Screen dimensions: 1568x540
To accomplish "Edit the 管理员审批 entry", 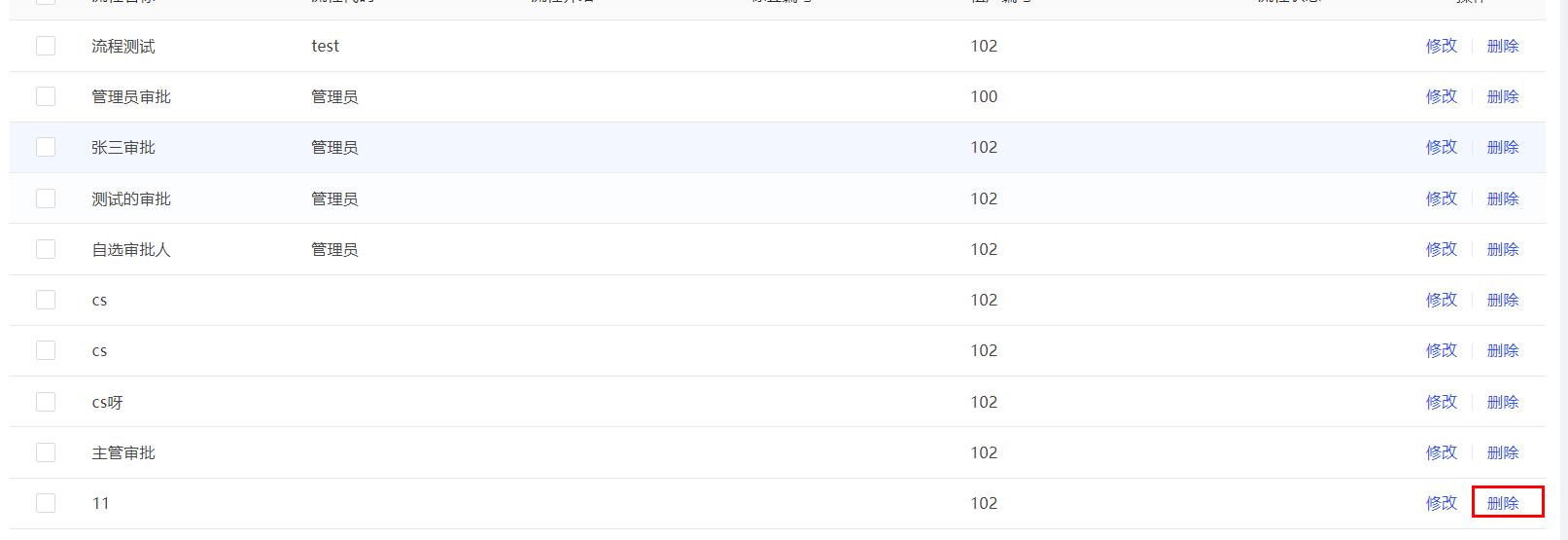I will (1442, 96).
